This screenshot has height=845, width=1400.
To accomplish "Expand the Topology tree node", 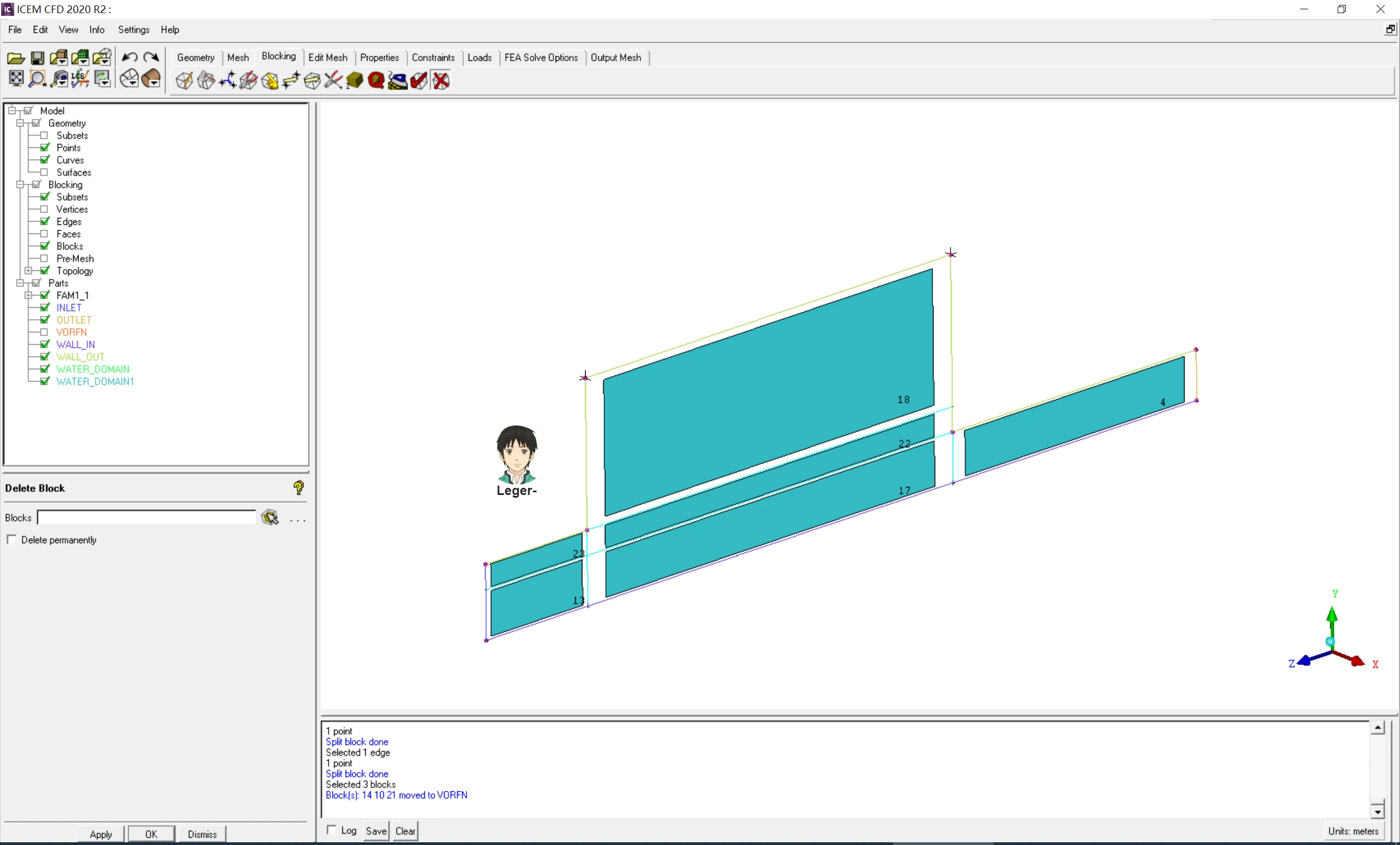I will click(x=28, y=271).
